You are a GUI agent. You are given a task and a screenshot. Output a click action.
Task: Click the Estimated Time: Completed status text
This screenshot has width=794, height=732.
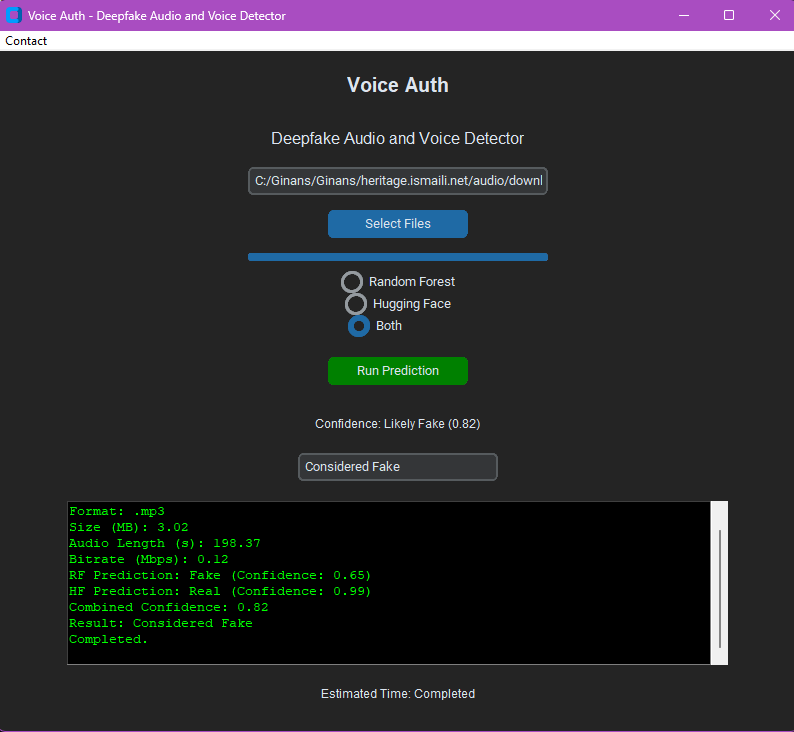[x=398, y=694]
